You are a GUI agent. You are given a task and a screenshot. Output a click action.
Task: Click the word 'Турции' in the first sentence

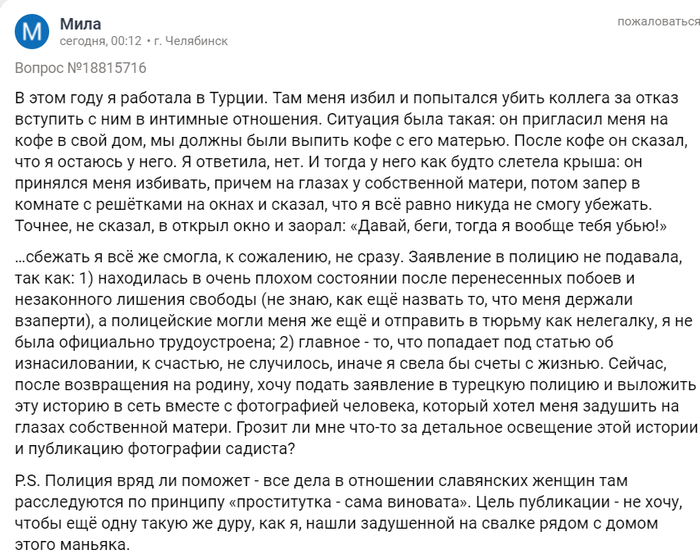237,98
